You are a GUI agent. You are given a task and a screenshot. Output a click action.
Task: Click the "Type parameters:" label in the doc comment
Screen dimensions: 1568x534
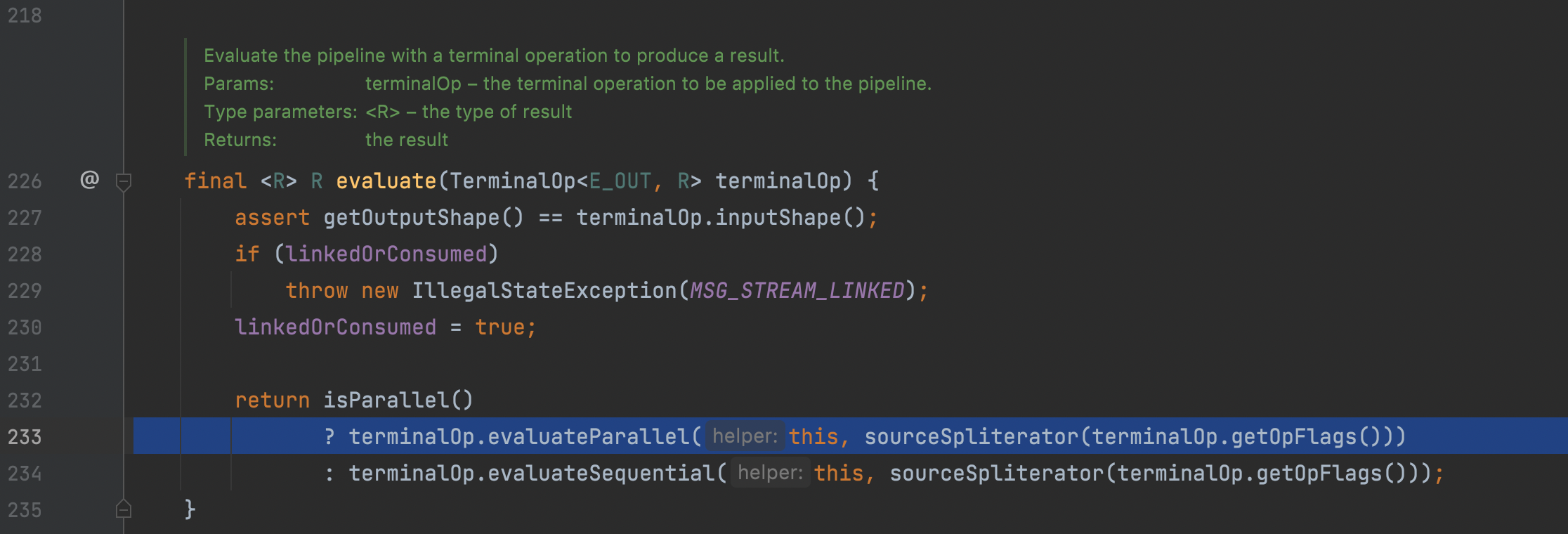point(280,112)
